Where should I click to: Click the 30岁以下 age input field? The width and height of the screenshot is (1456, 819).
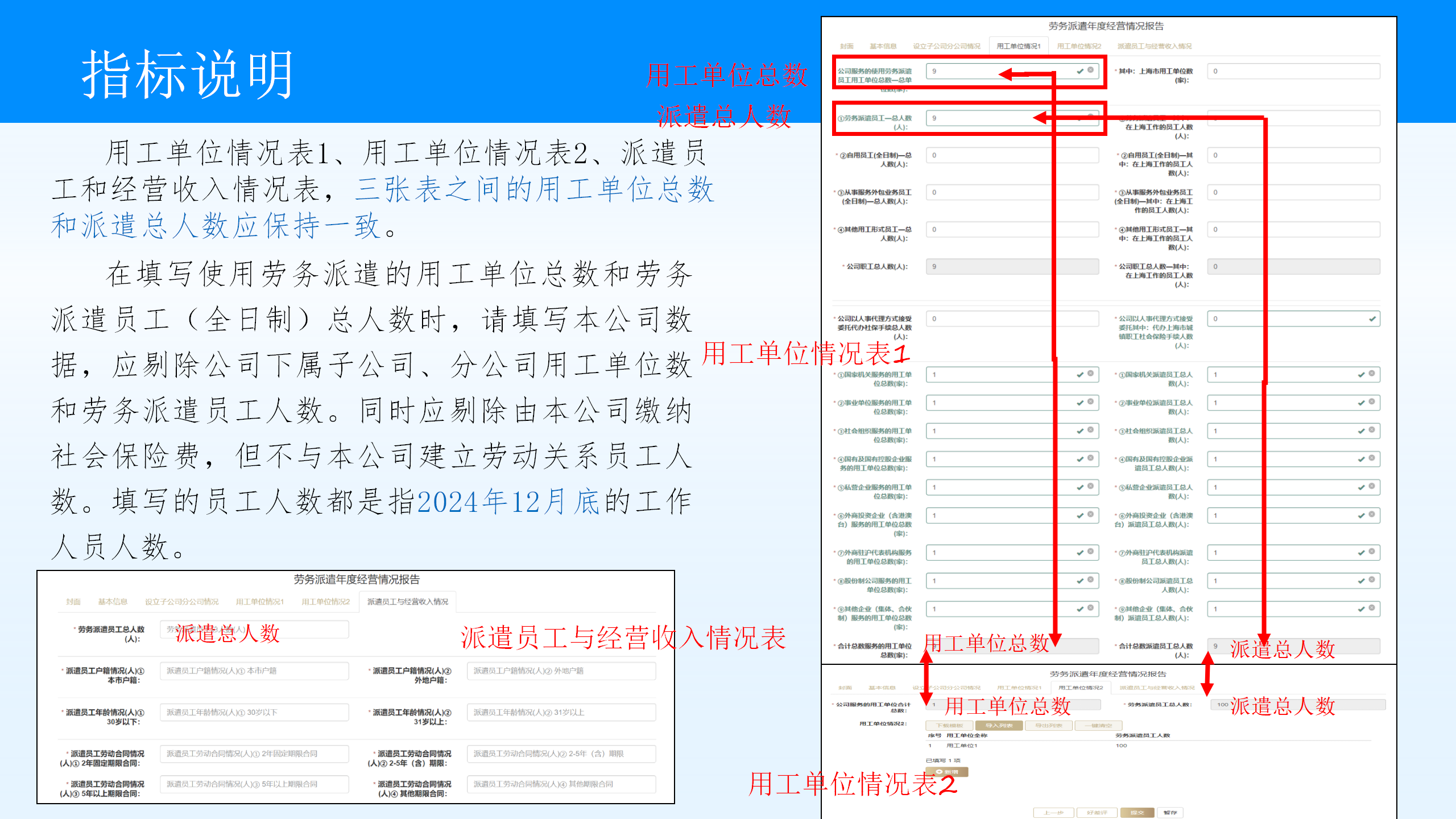pyautogui.click(x=254, y=712)
